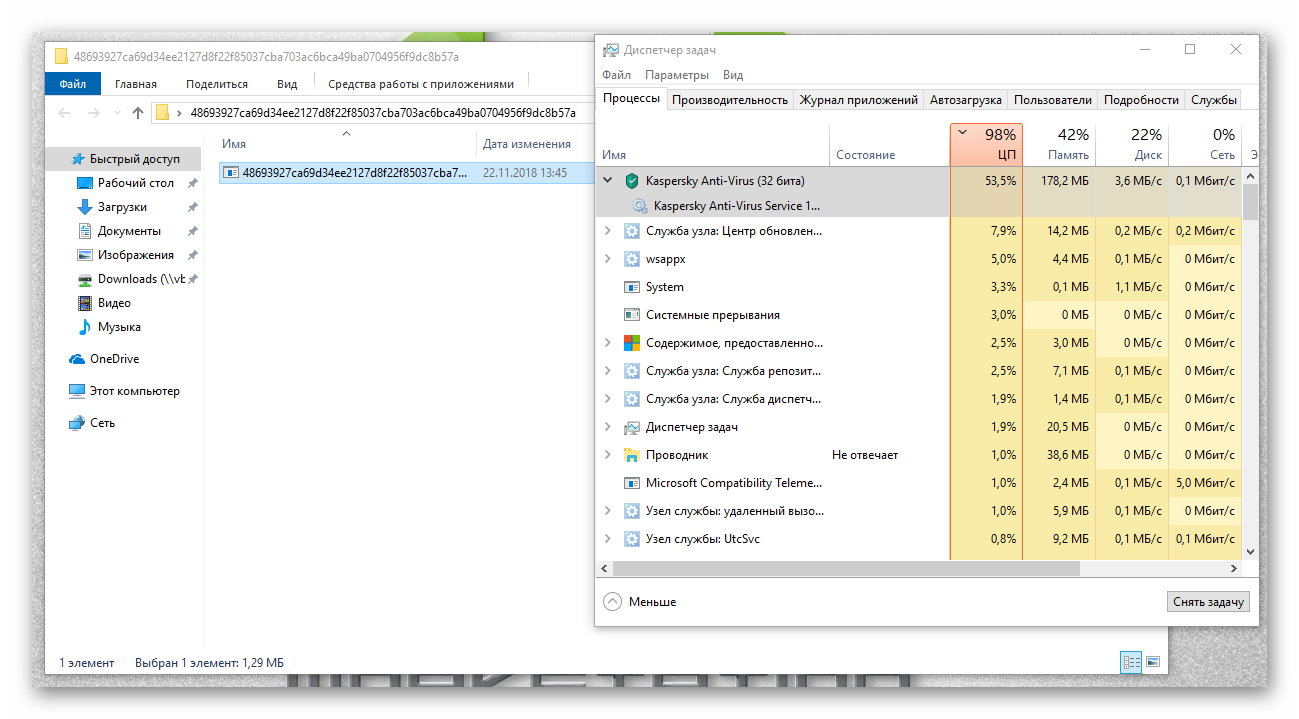Viewport: 1299px width, 719px height.
Task: Open the Поделиться ribbon tab
Action: 217,84
